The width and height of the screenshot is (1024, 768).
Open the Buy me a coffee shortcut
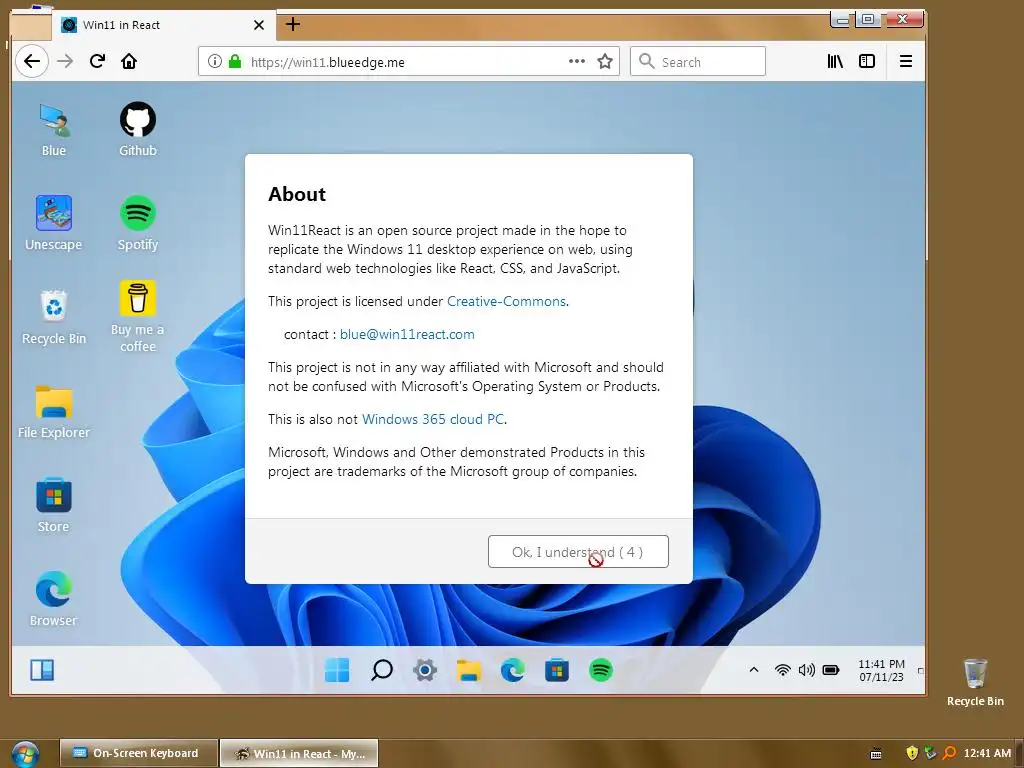pyautogui.click(x=138, y=317)
